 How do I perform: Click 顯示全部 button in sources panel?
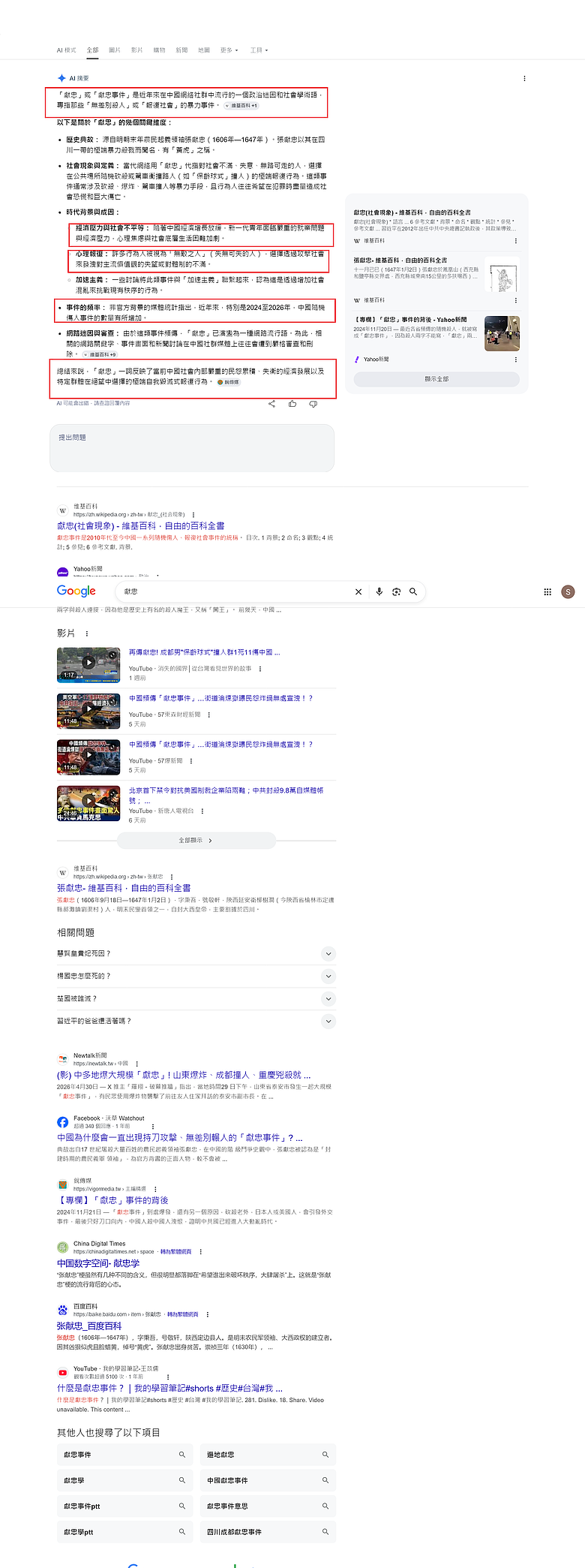tap(436, 379)
